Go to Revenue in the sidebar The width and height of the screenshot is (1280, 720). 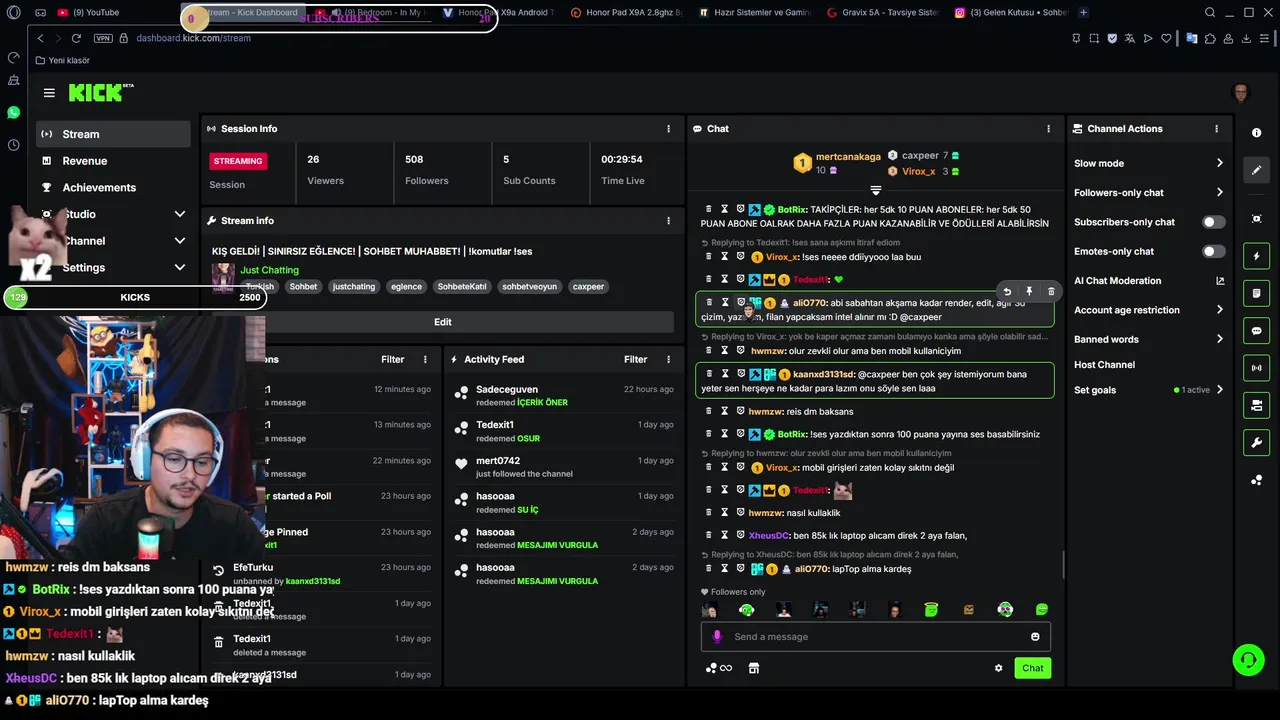pyautogui.click(x=113, y=161)
